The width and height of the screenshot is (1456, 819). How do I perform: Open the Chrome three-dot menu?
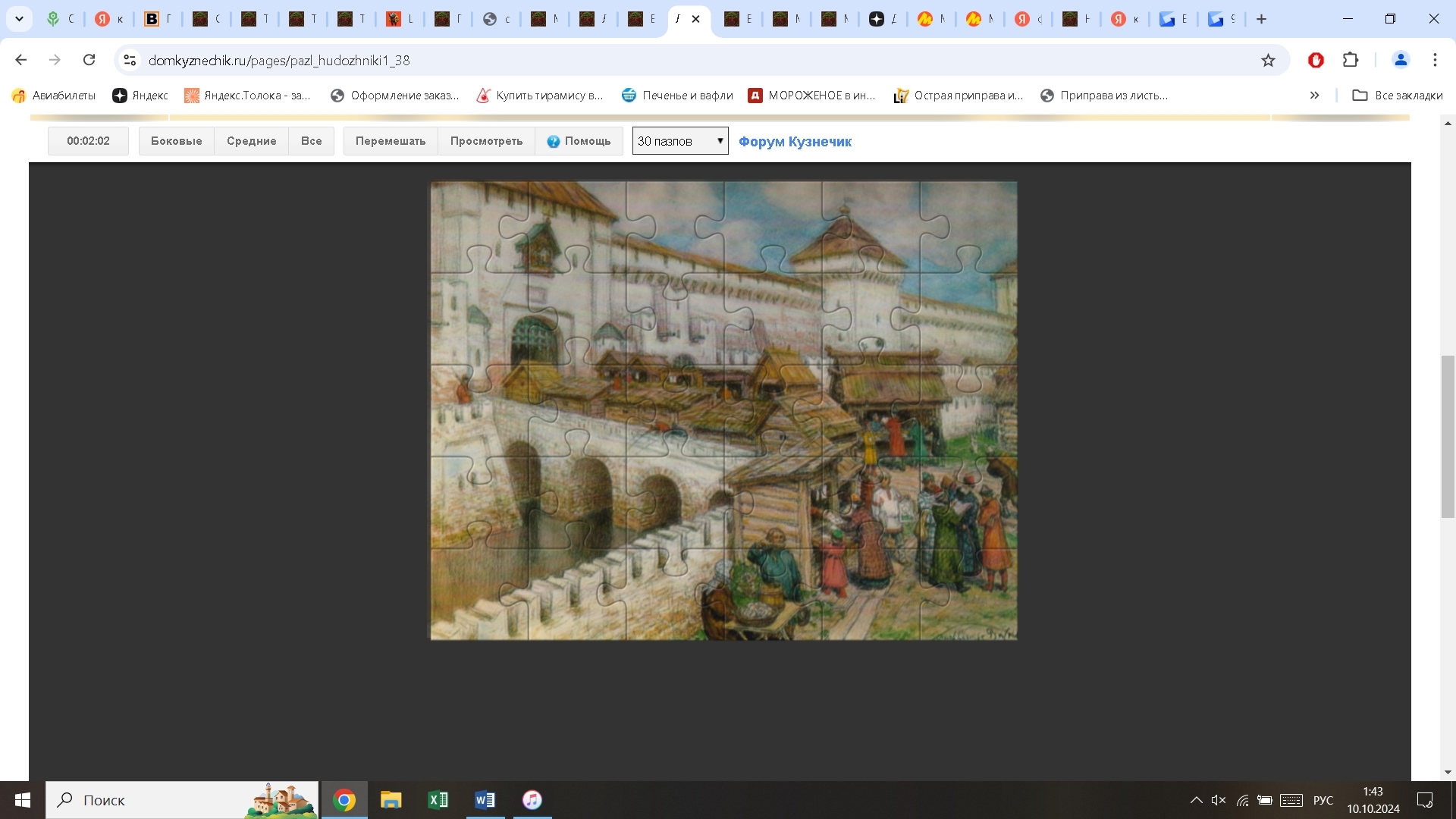pyautogui.click(x=1435, y=60)
